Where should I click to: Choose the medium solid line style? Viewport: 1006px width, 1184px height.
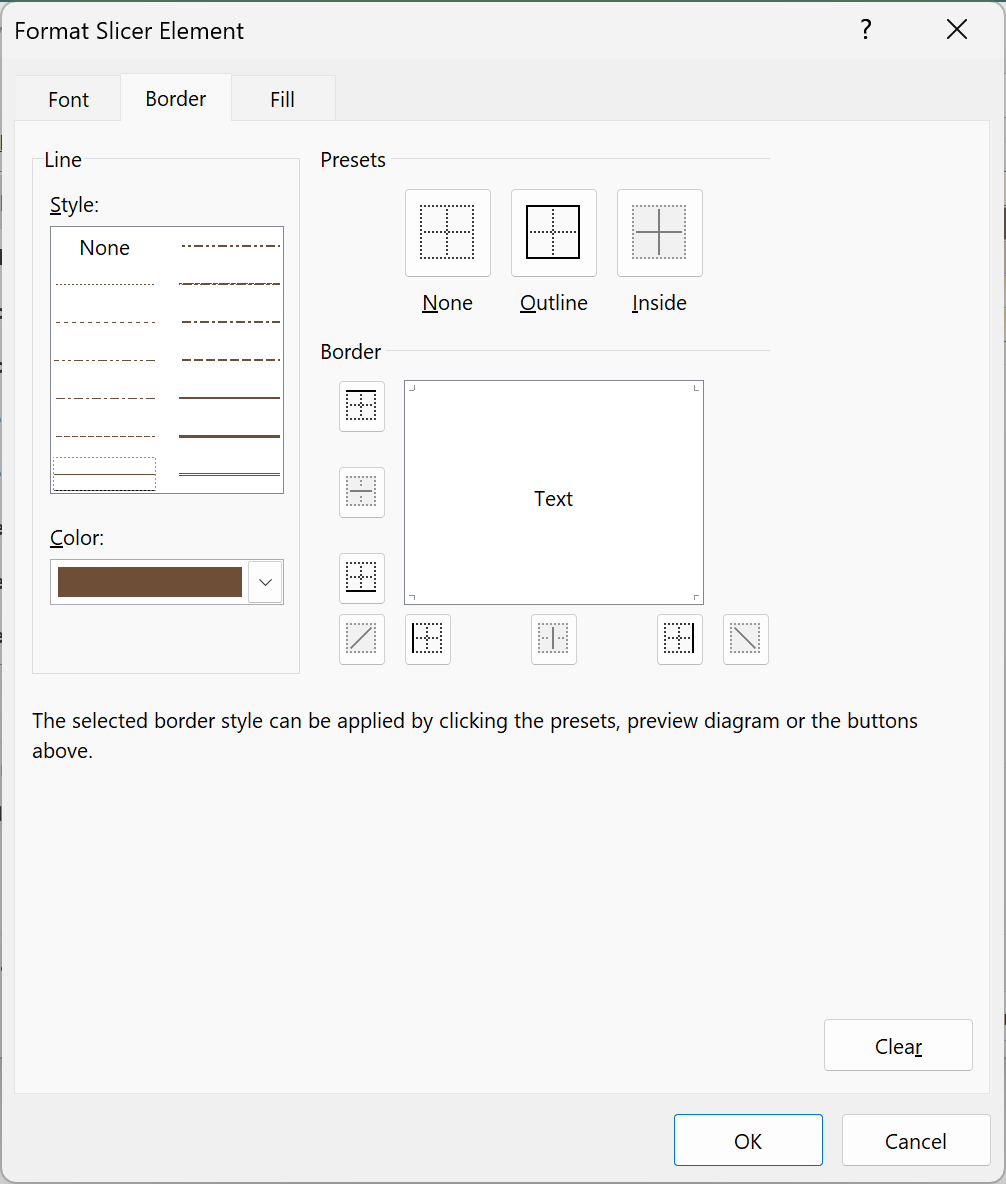tap(230, 398)
